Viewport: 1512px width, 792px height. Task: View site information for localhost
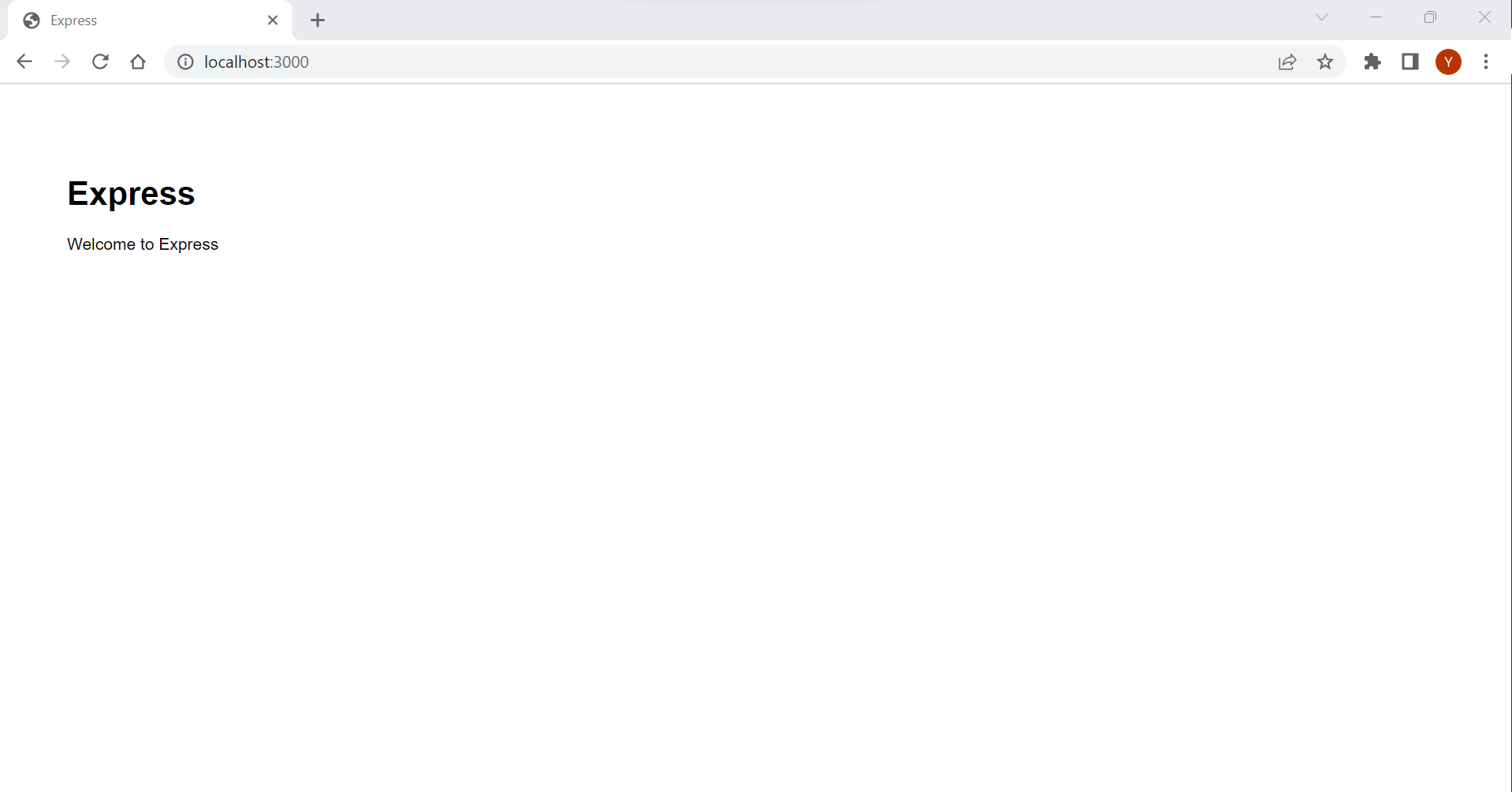click(x=185, y=61)
